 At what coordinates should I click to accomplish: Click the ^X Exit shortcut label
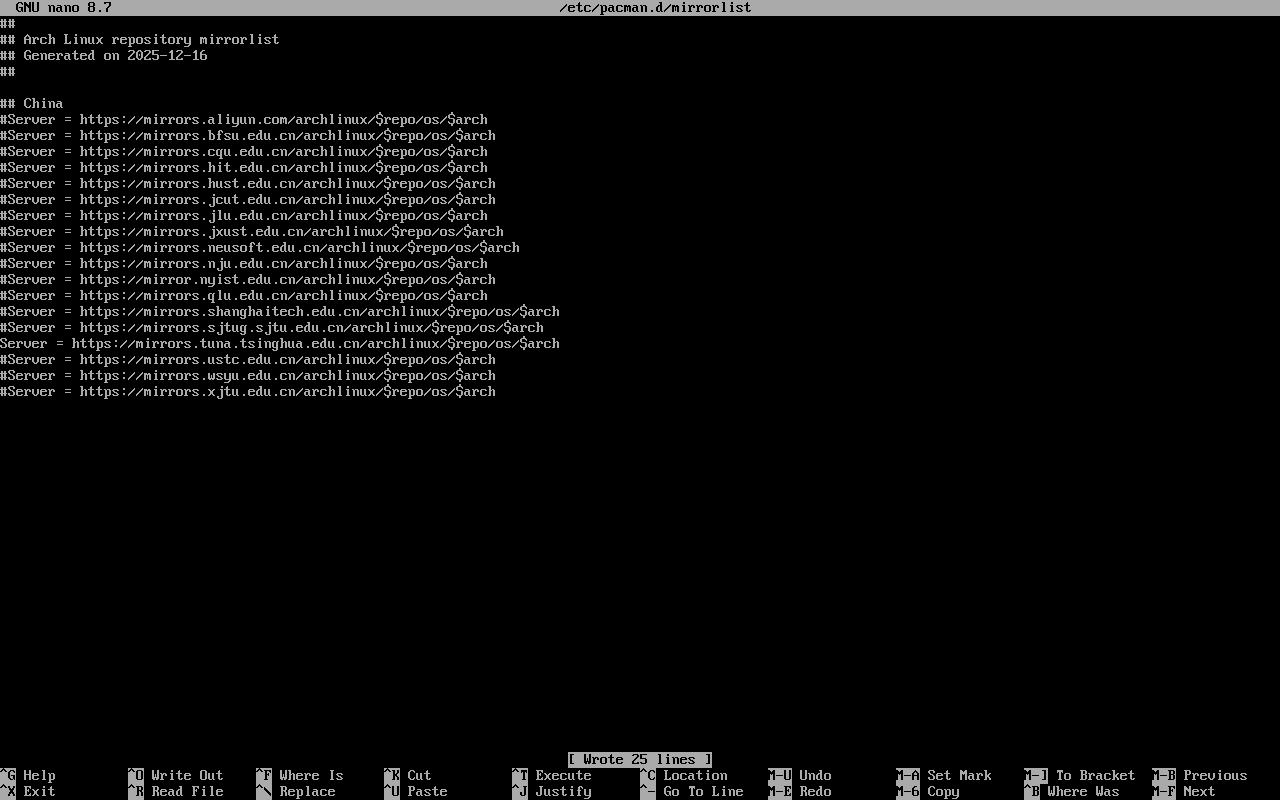(x=30, y=791)
